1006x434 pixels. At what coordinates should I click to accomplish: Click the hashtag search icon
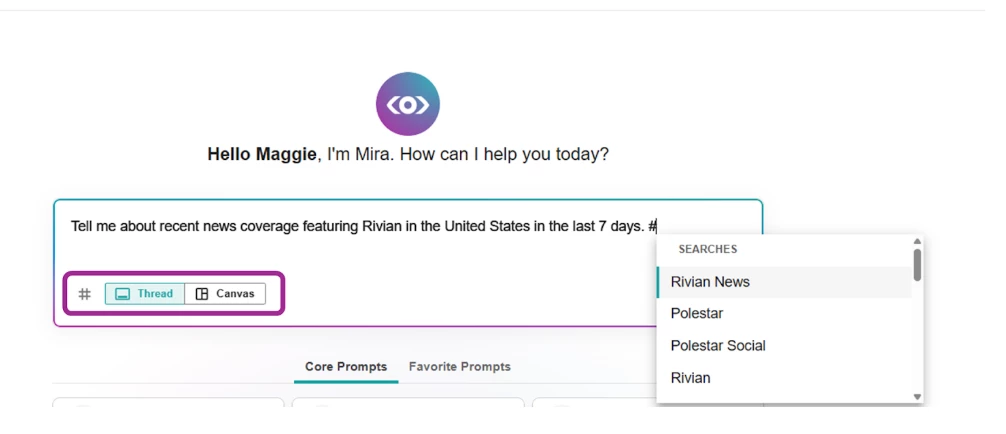[x=85, y=294]
